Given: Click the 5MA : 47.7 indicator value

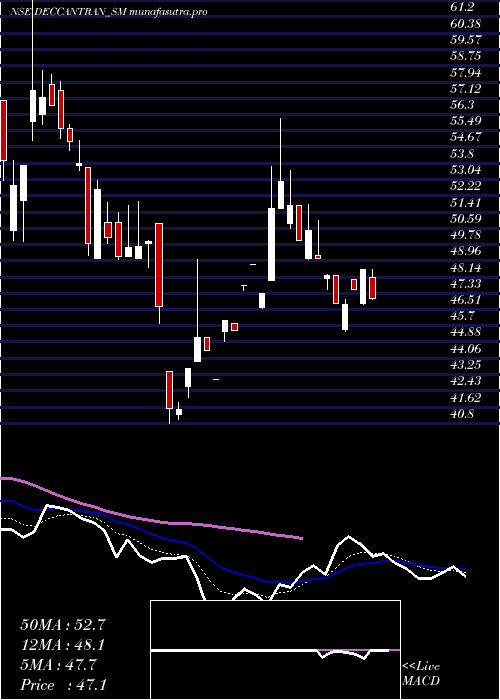Looking at the screenshot, I should pyautogui.click(x=59, y=665).
